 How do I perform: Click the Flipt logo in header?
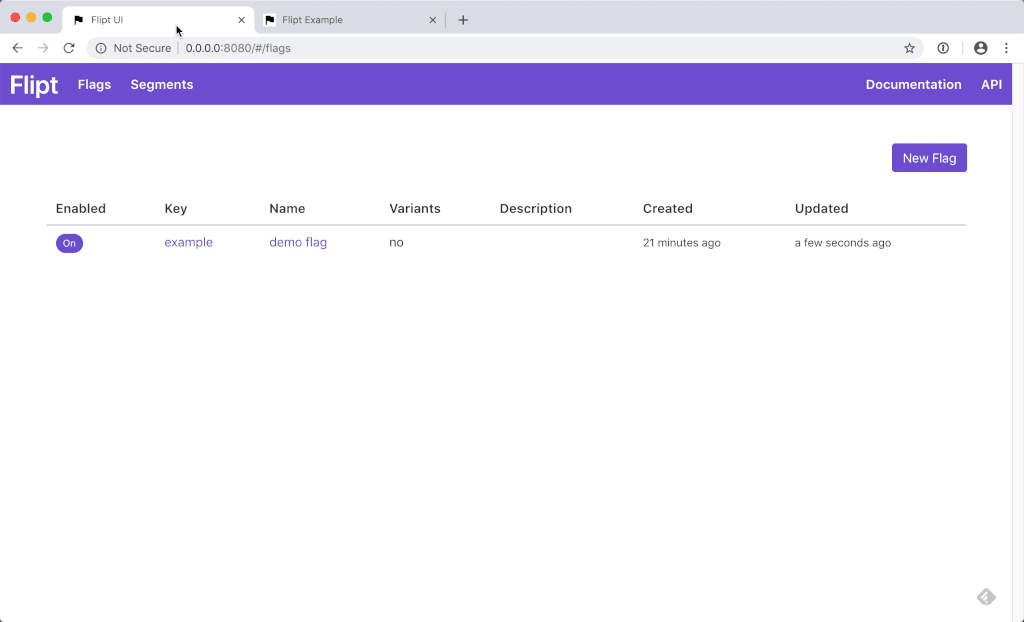point(34,85)
